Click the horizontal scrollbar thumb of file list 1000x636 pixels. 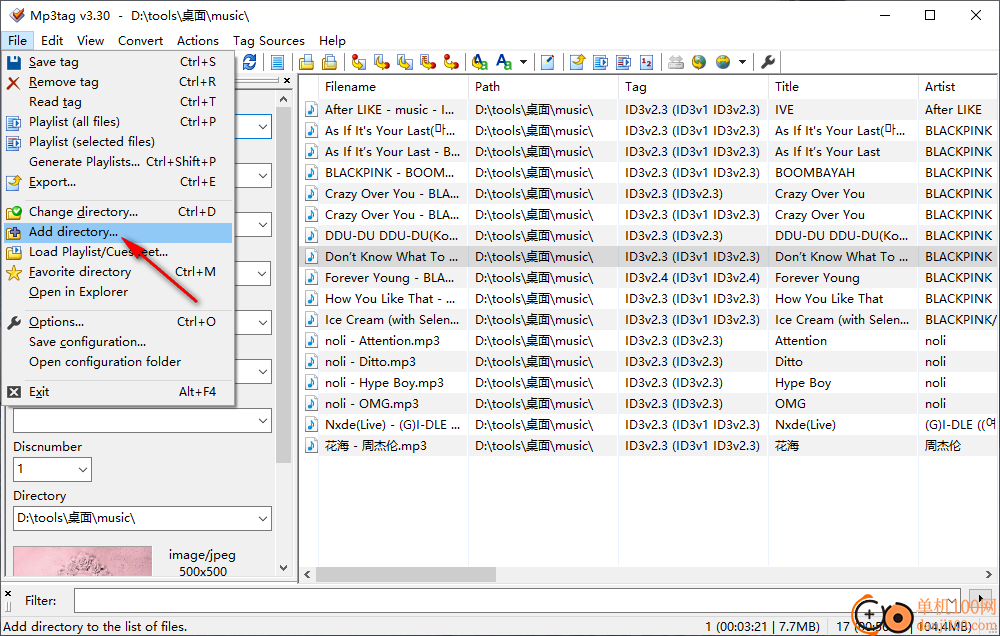pos(406,574)
